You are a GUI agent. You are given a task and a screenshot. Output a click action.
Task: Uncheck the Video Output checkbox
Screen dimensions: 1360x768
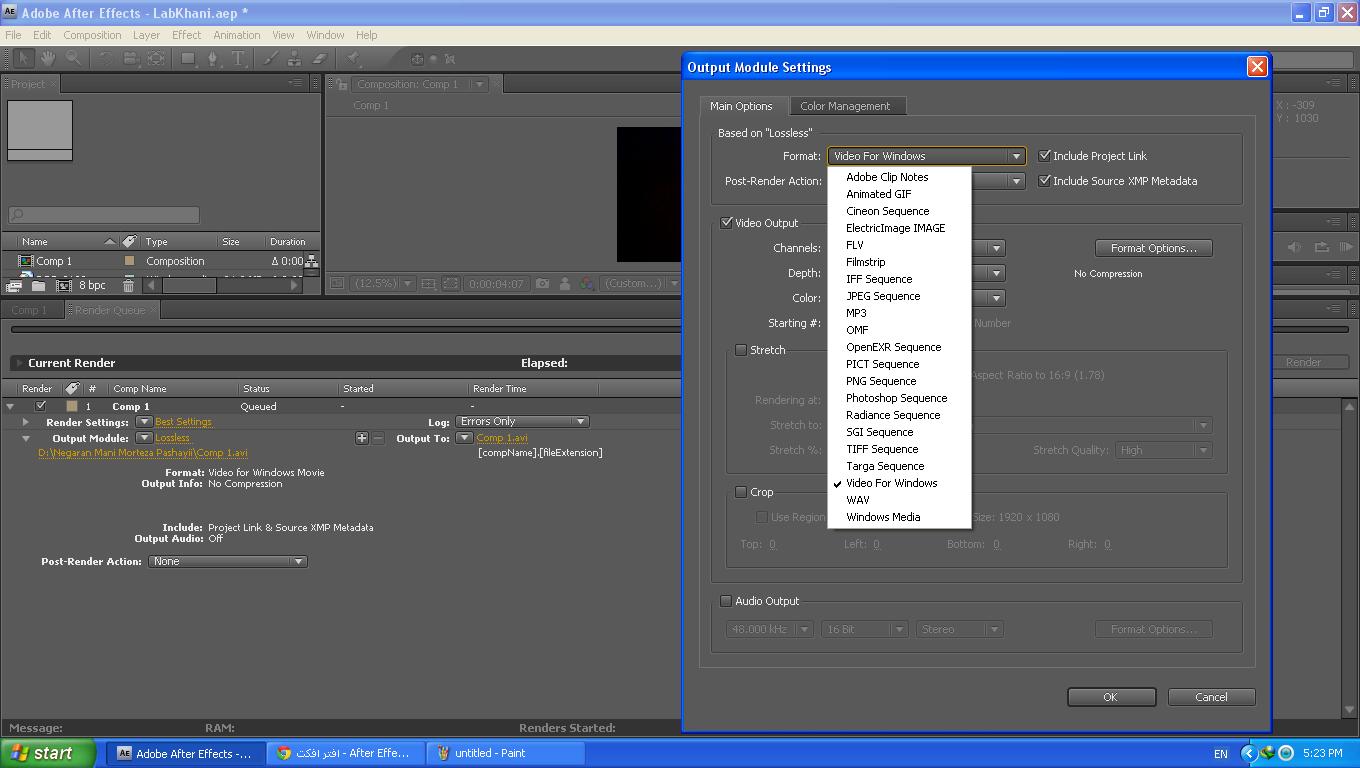tap(727, 222)
